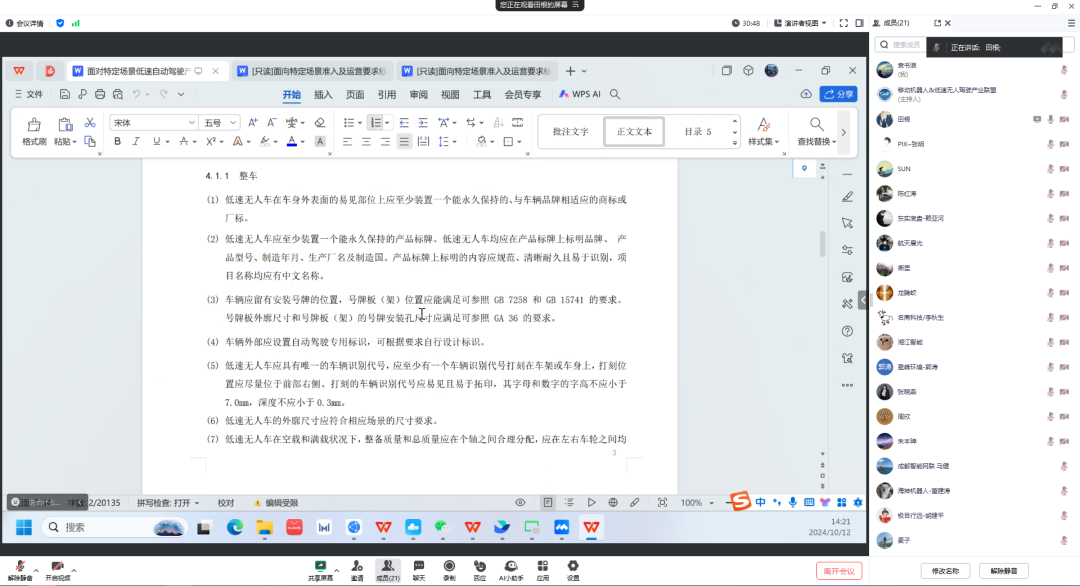Click the 修改名称 (Rename) button
The image size is (1080, 586).
945,570
